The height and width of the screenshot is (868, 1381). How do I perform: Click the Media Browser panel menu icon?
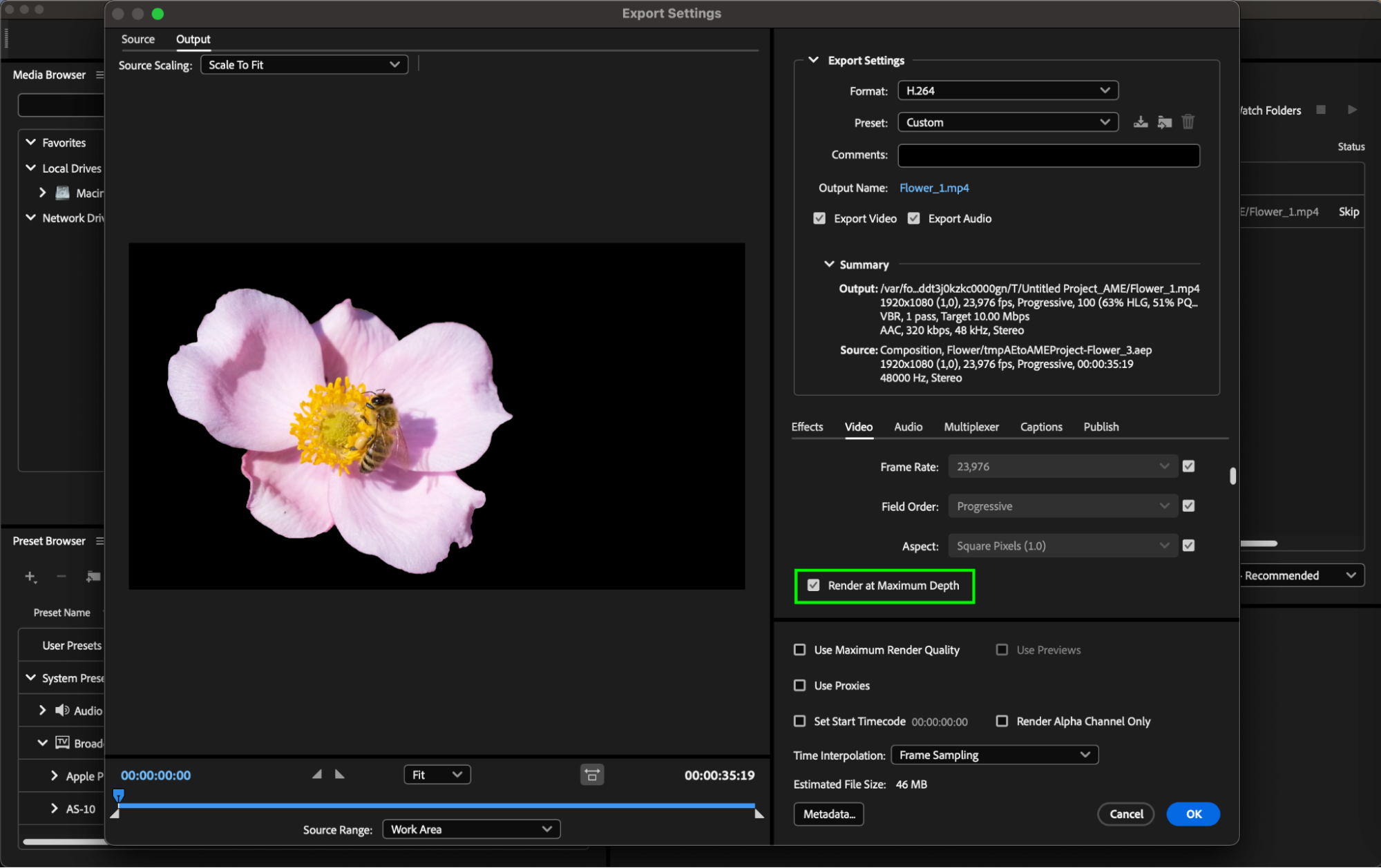click(100, 75)
